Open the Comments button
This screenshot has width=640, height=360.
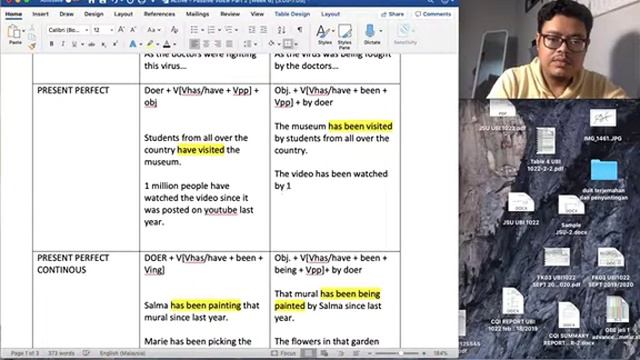[433, 14]
